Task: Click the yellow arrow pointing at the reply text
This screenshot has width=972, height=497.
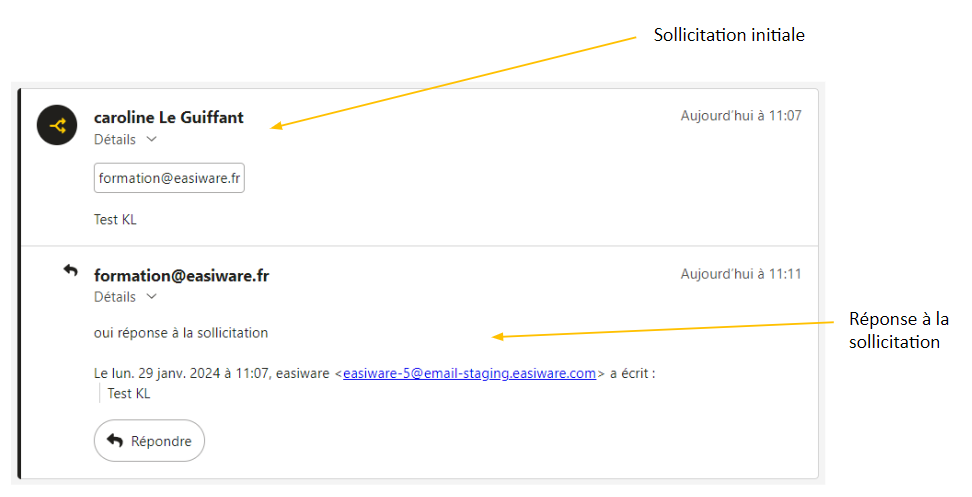Action: (664, 329)
